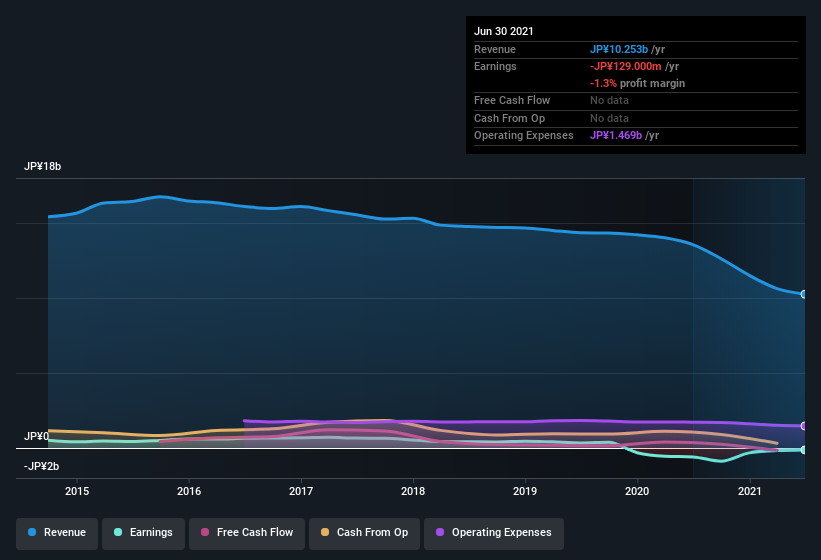Screen dimensions: 821x560
Task: Click the Operating Expenses tooltip row label
Action: pyautogui.click(x=524, y=136)
